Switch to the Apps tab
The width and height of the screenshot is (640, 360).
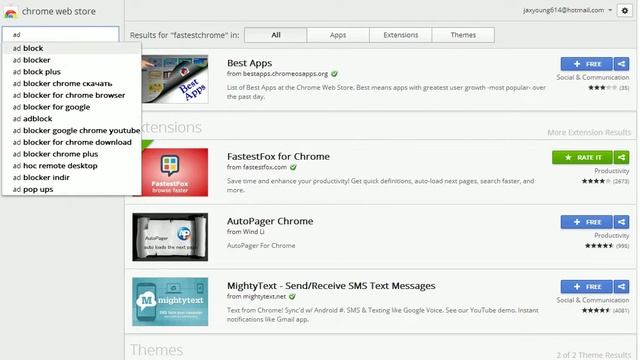338,35
